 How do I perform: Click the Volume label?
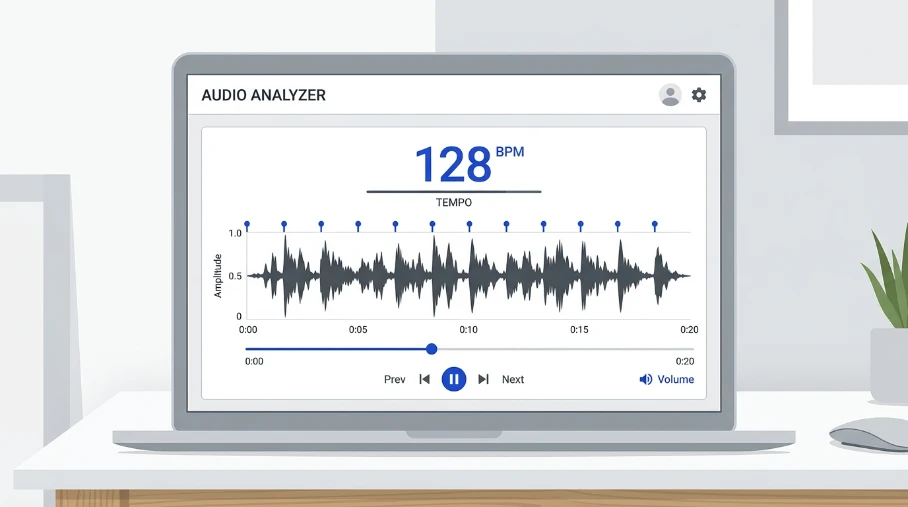(676, 379)
